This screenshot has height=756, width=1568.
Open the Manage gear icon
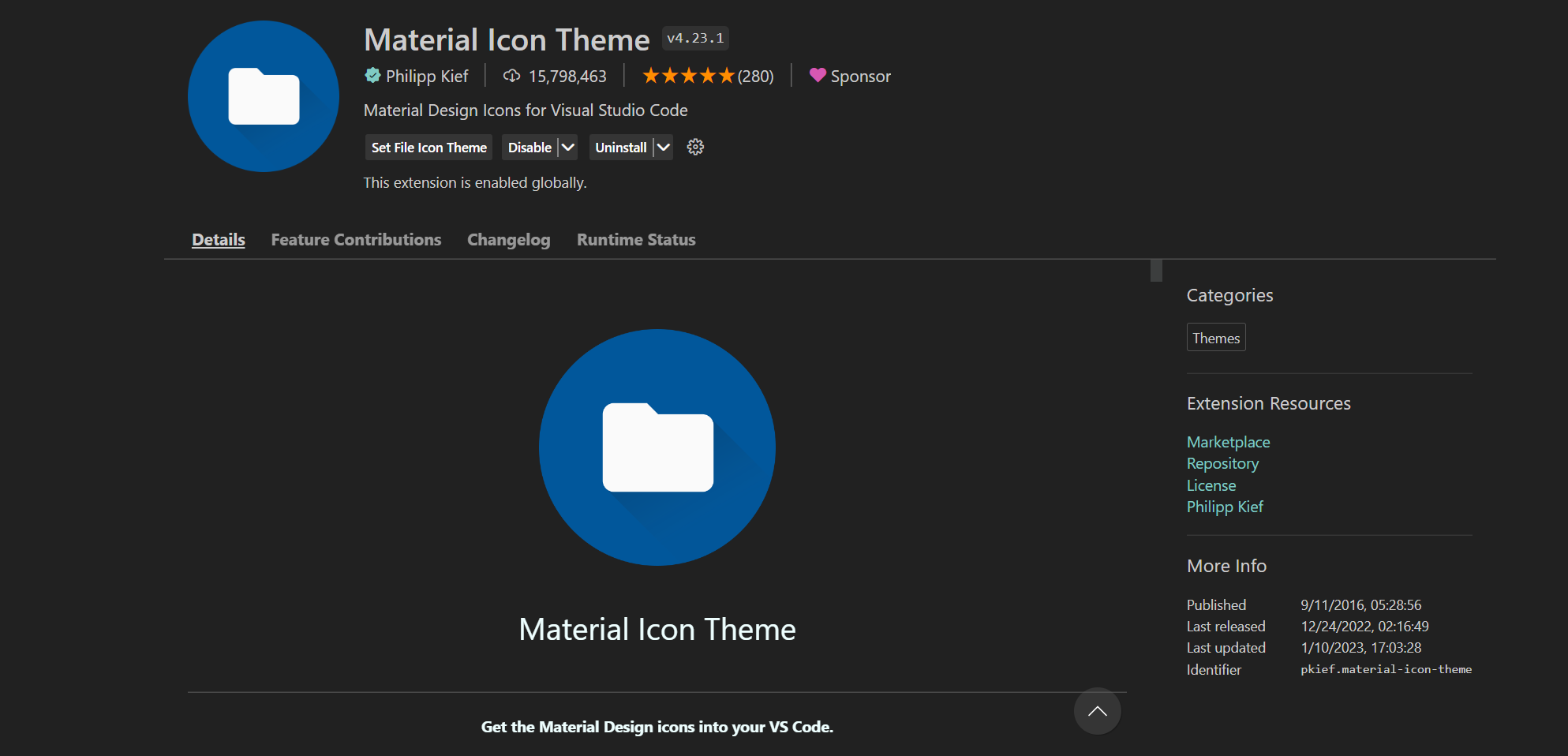click(695, 147)
